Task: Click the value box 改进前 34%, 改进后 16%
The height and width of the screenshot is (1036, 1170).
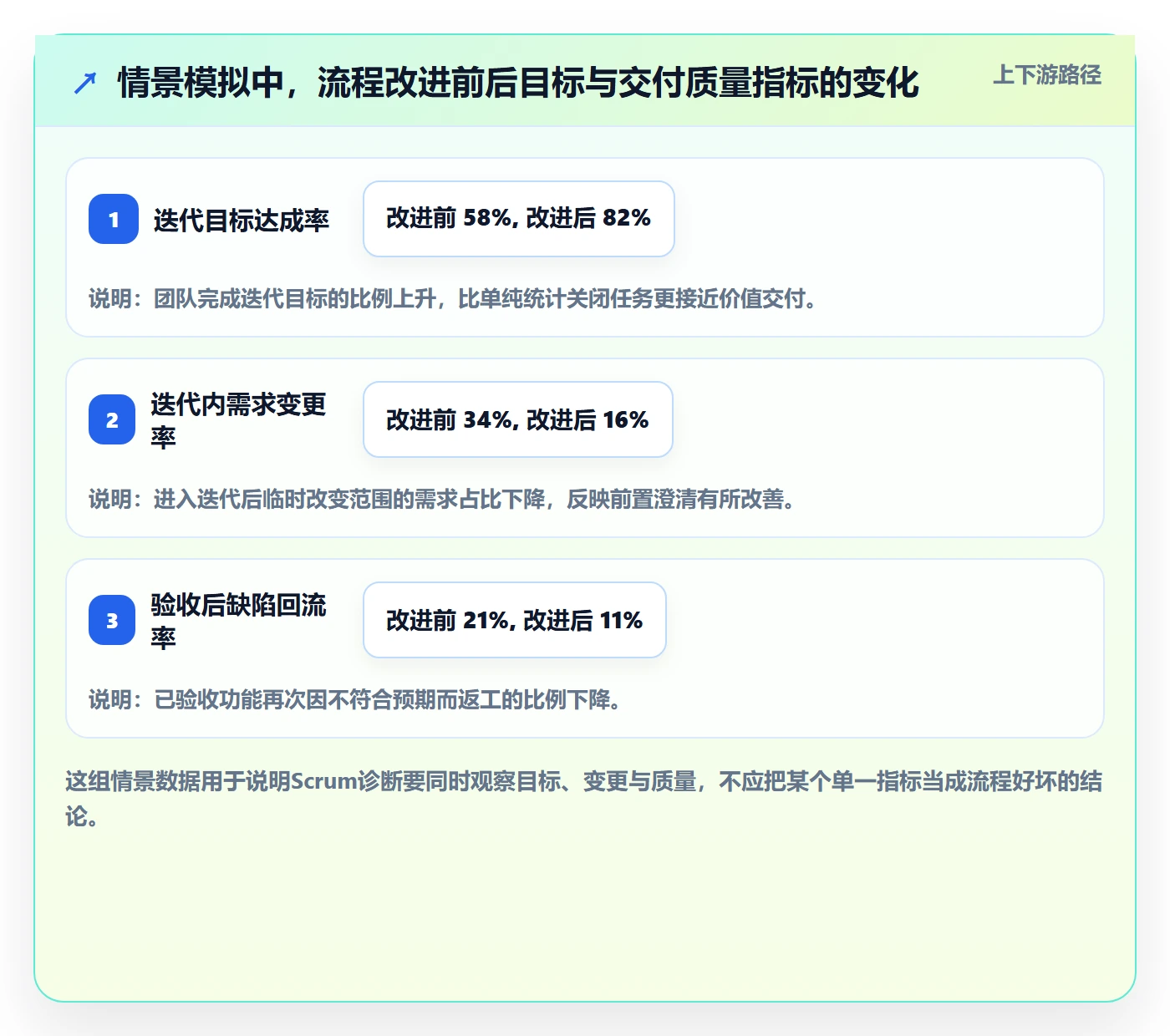Action: pos(518,419)
